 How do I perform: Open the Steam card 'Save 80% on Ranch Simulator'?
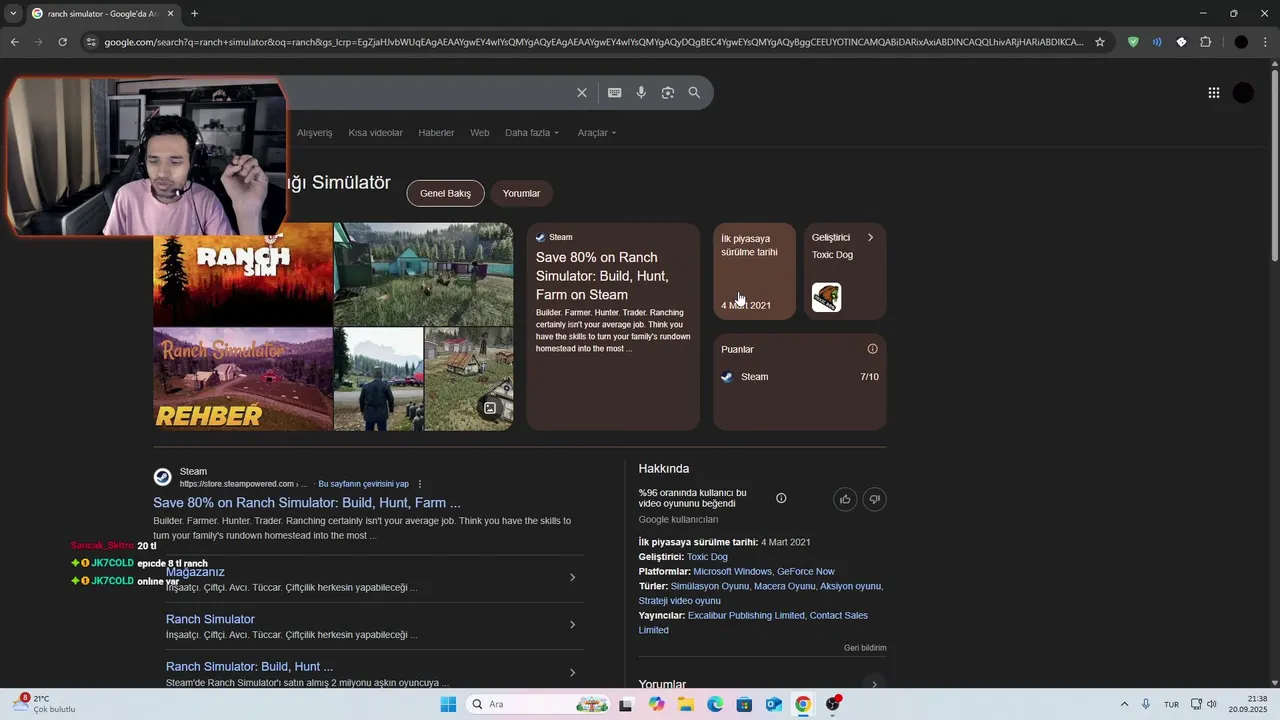coord(613,327)
